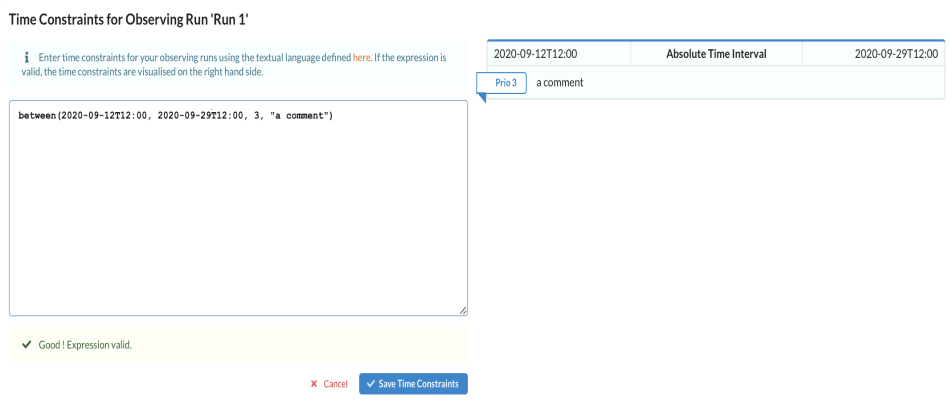Select the start date 2020-09-12T12:00 cell
The width and height of the screenshot is (950, 401).
(536, 53)
